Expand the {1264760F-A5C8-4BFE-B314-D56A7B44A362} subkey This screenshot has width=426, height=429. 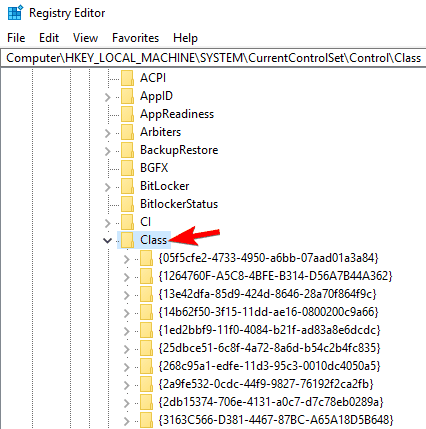(x=127, y=277)
